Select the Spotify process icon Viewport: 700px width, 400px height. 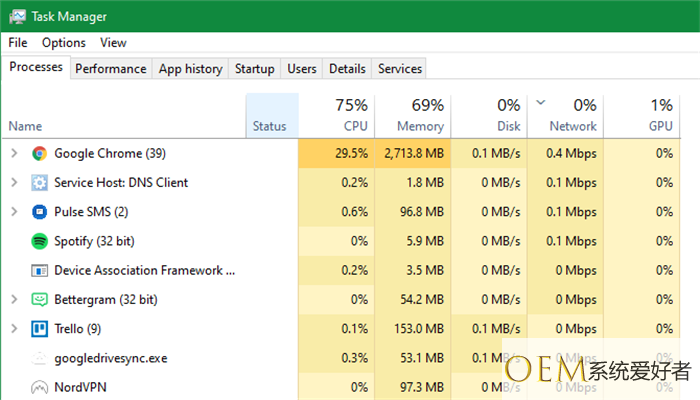pos(39,241)
